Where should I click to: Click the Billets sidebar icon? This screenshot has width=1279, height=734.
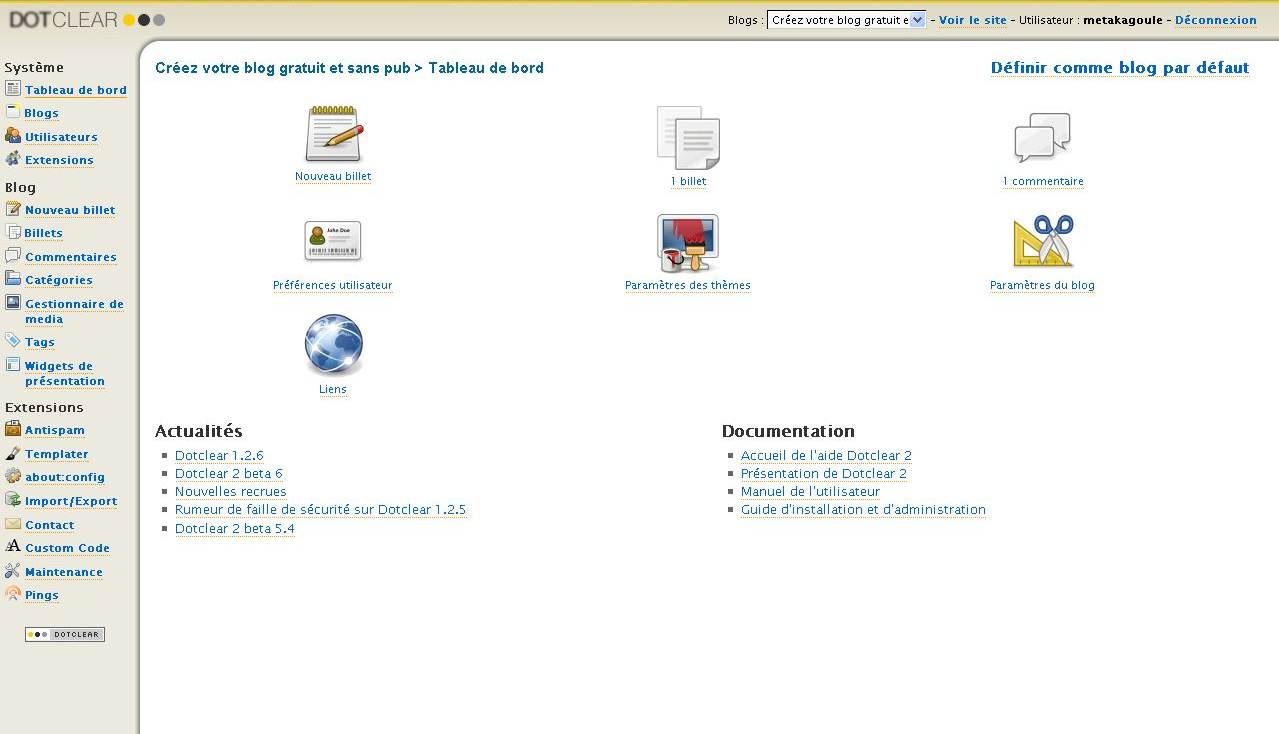click(13, 232)
